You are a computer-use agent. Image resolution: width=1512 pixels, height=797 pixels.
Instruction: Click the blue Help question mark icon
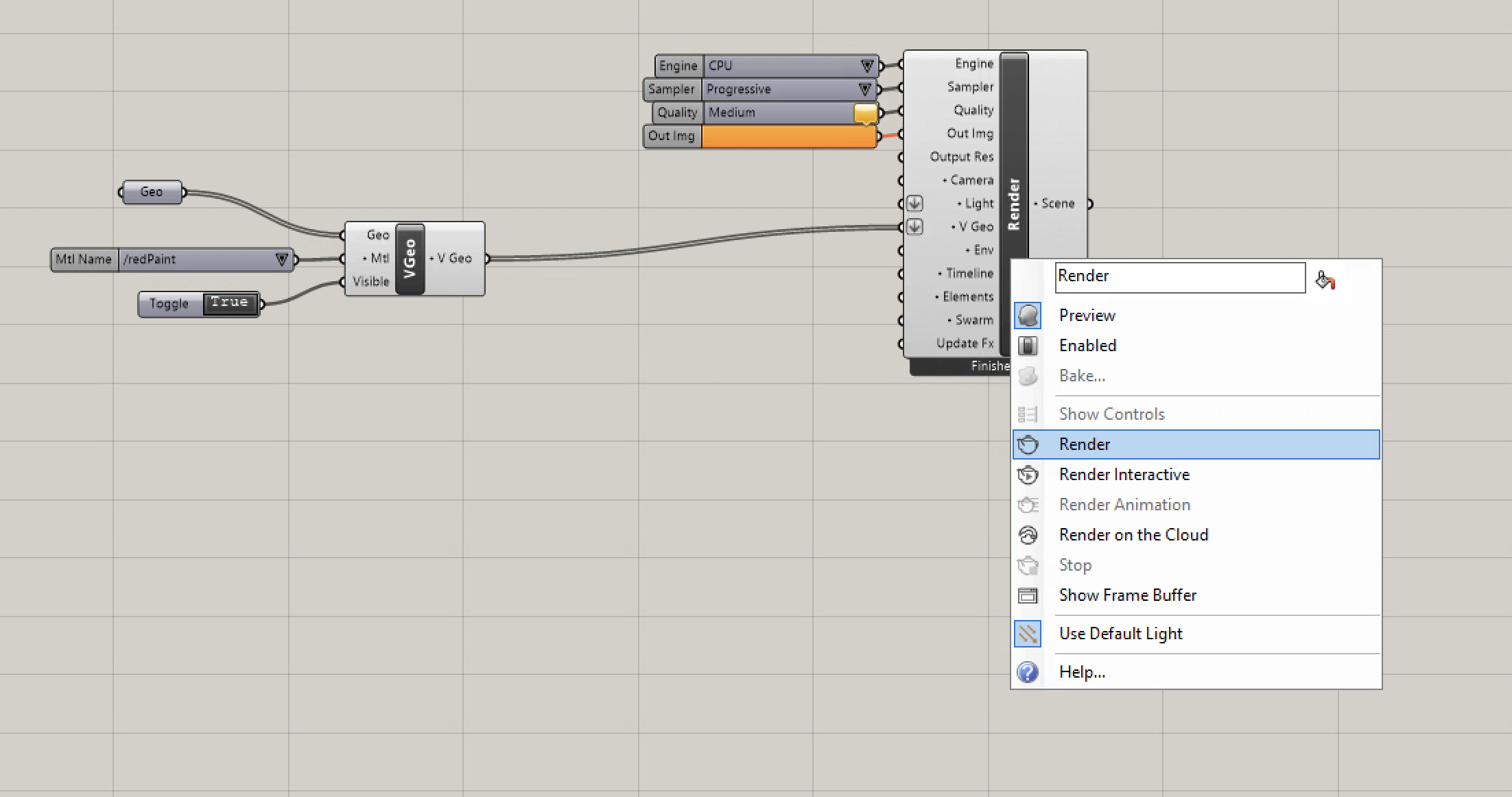pyautogui.click(x=1027, y=672)
